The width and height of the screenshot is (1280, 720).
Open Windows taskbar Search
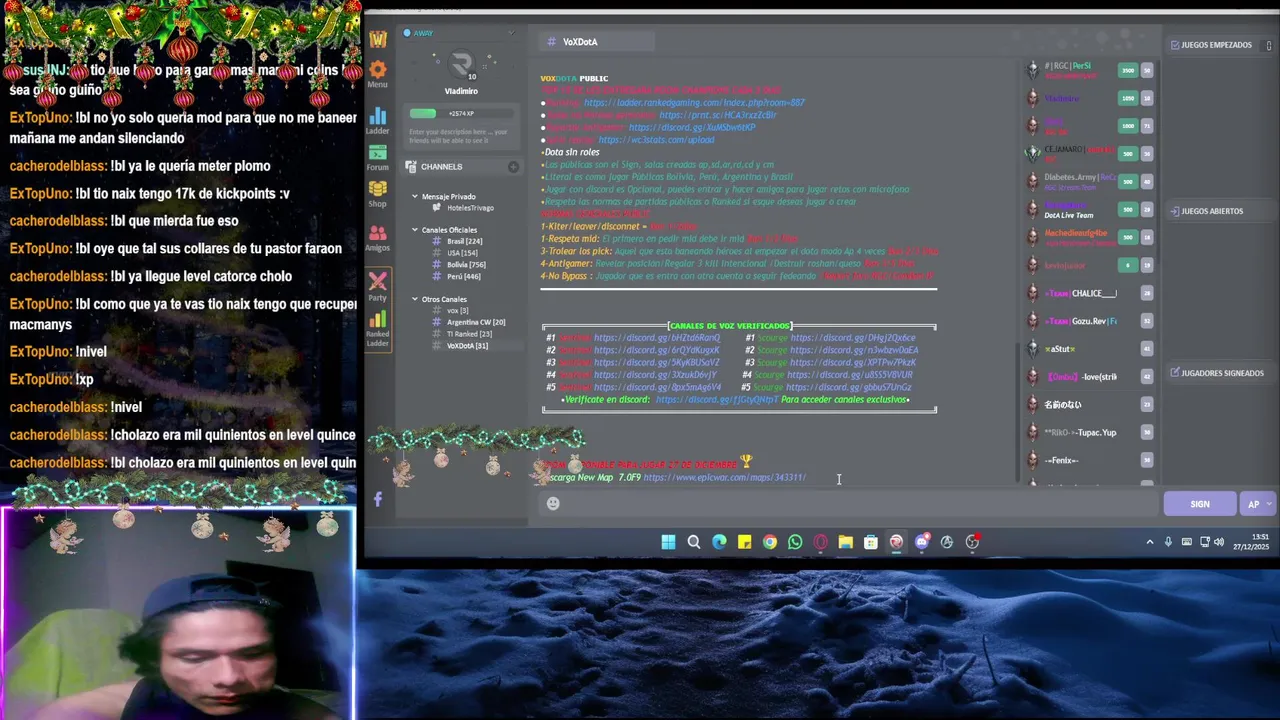click(694, 542)
